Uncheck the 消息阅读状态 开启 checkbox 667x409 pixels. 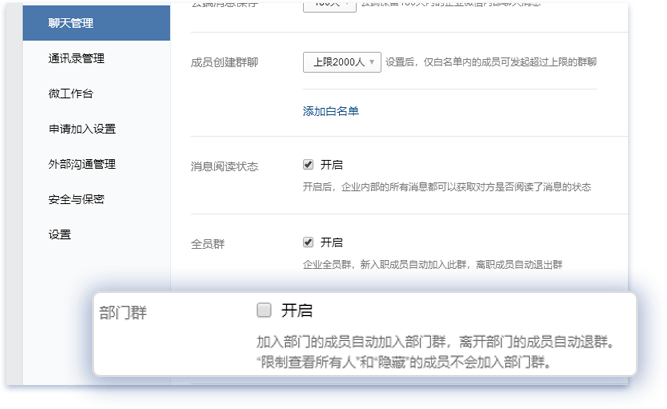pos(309,165)
